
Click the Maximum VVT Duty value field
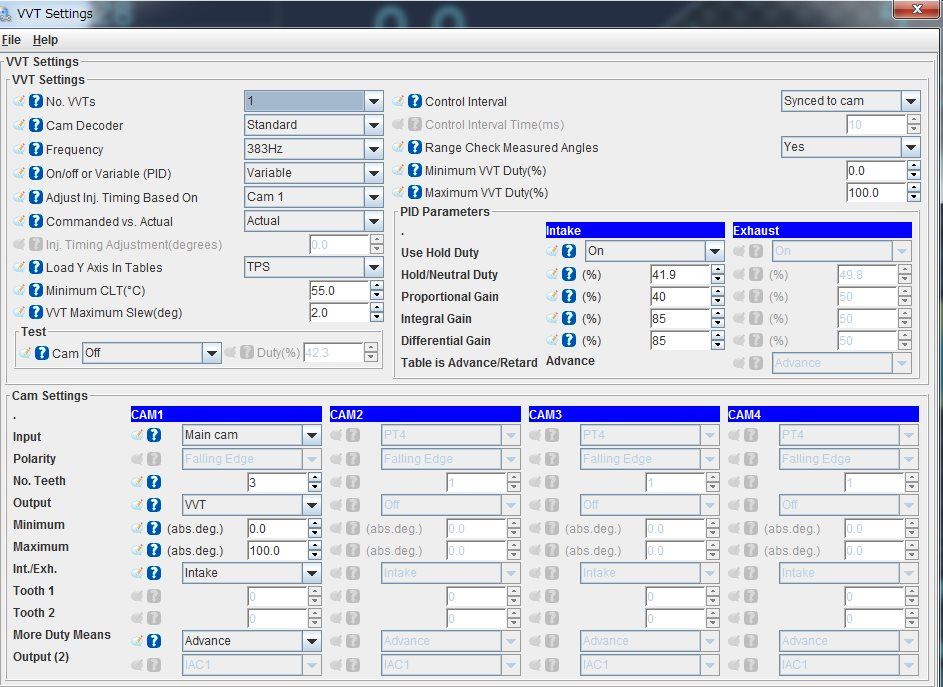876,193
